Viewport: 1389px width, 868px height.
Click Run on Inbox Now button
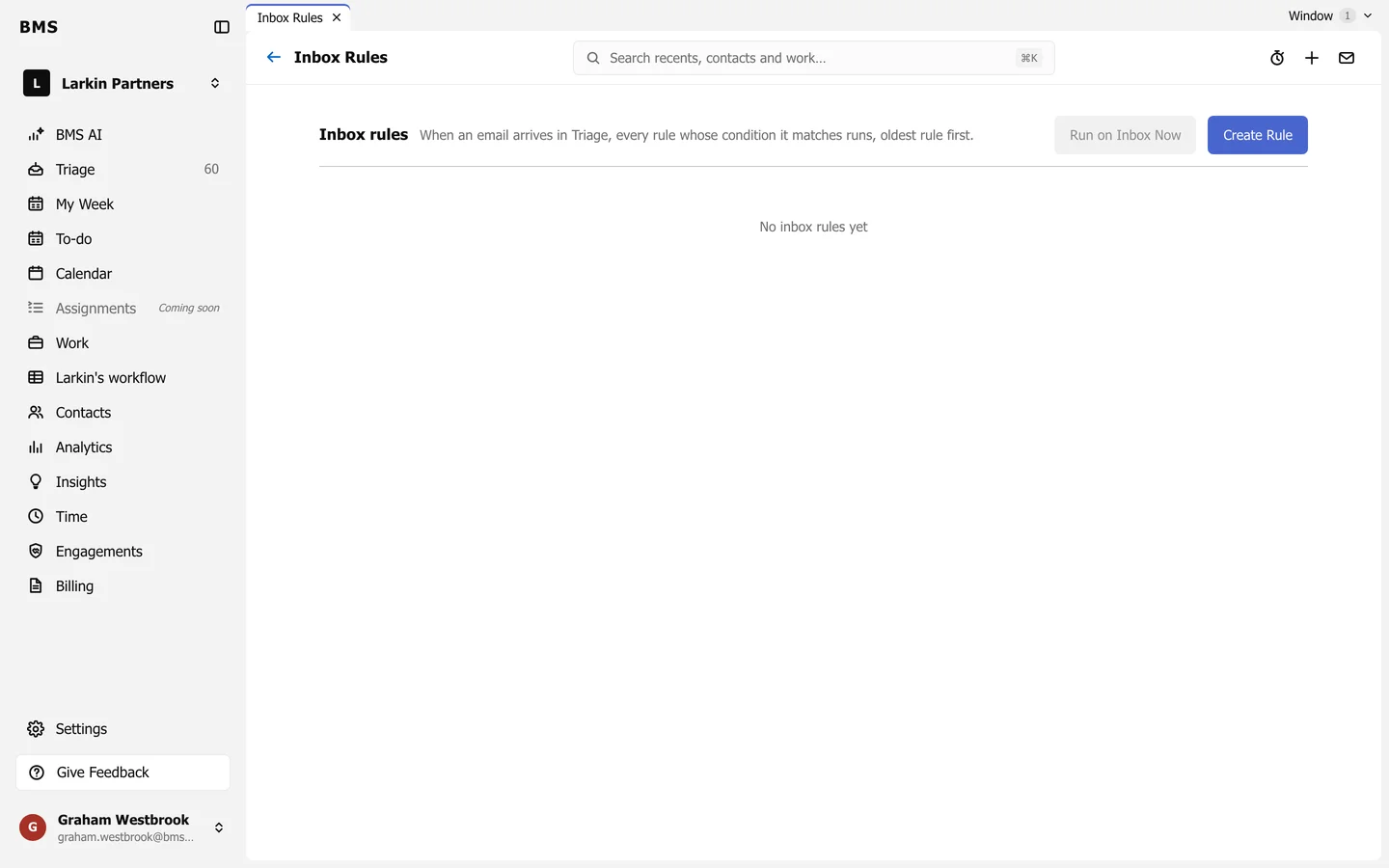pos(1125,135)
